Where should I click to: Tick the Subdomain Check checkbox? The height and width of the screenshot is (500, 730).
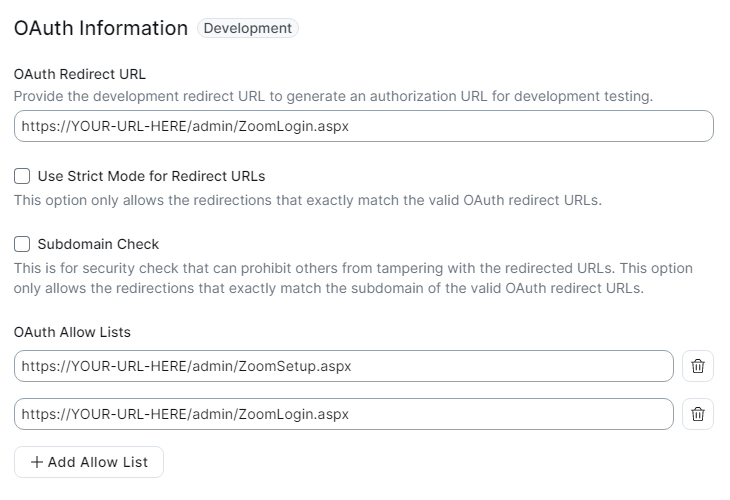pyautogui.click(x=22, y=244)
